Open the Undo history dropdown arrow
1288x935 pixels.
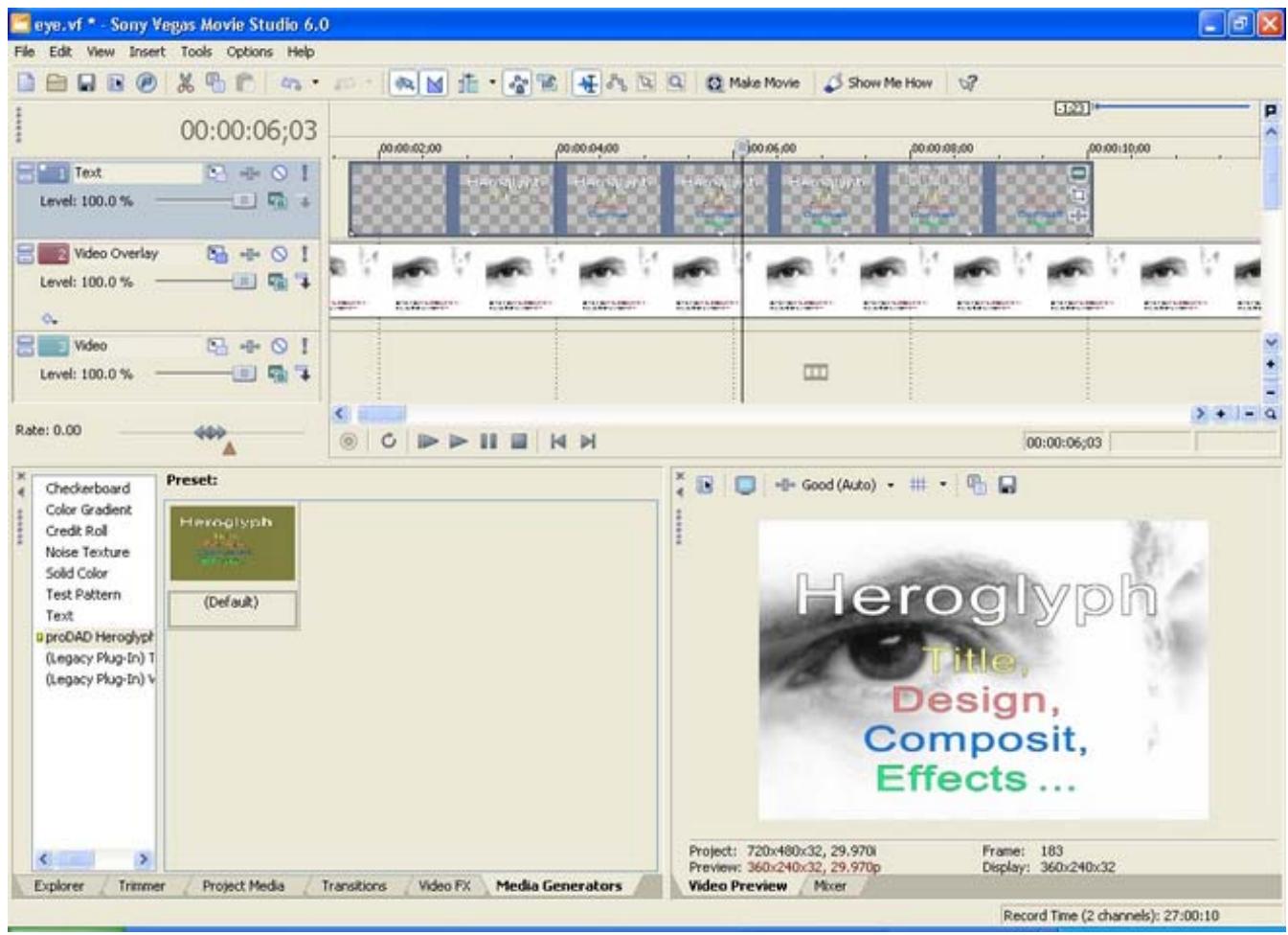coord(315,83)
